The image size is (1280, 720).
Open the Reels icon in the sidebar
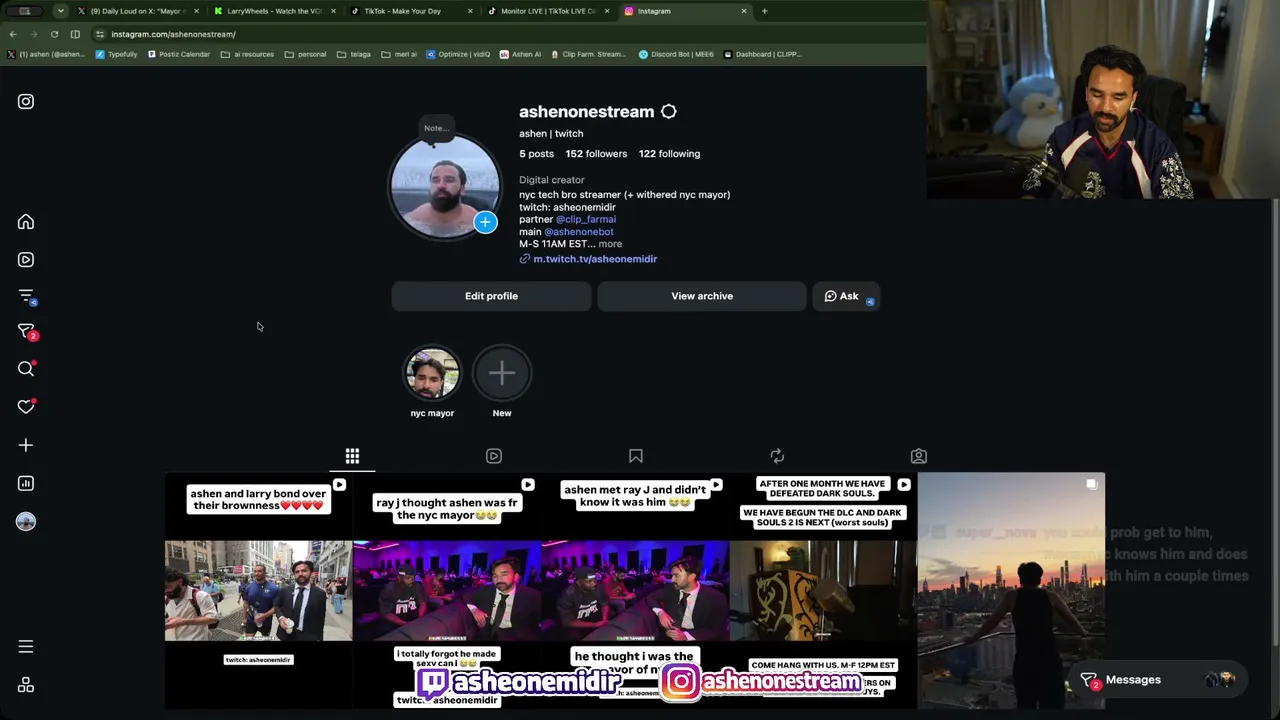[26, 260]
